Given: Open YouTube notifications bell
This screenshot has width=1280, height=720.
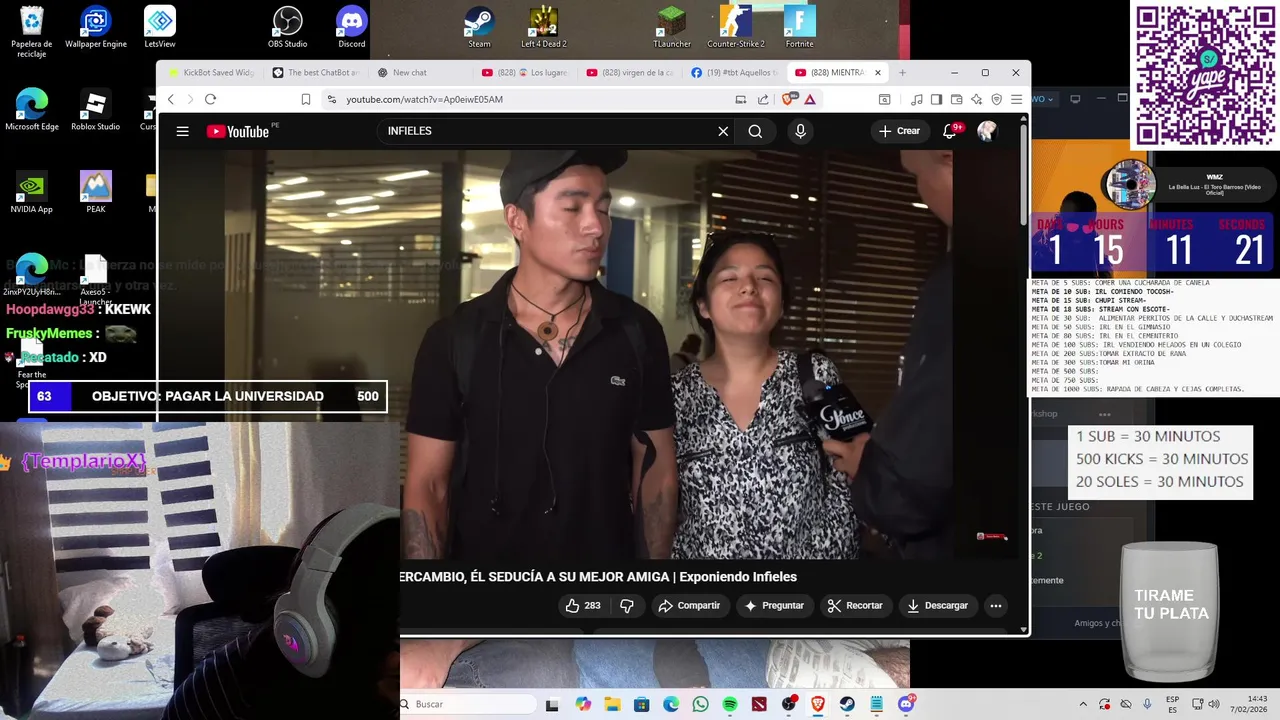Looking at the screenshot, I should [x=950, y=131].
